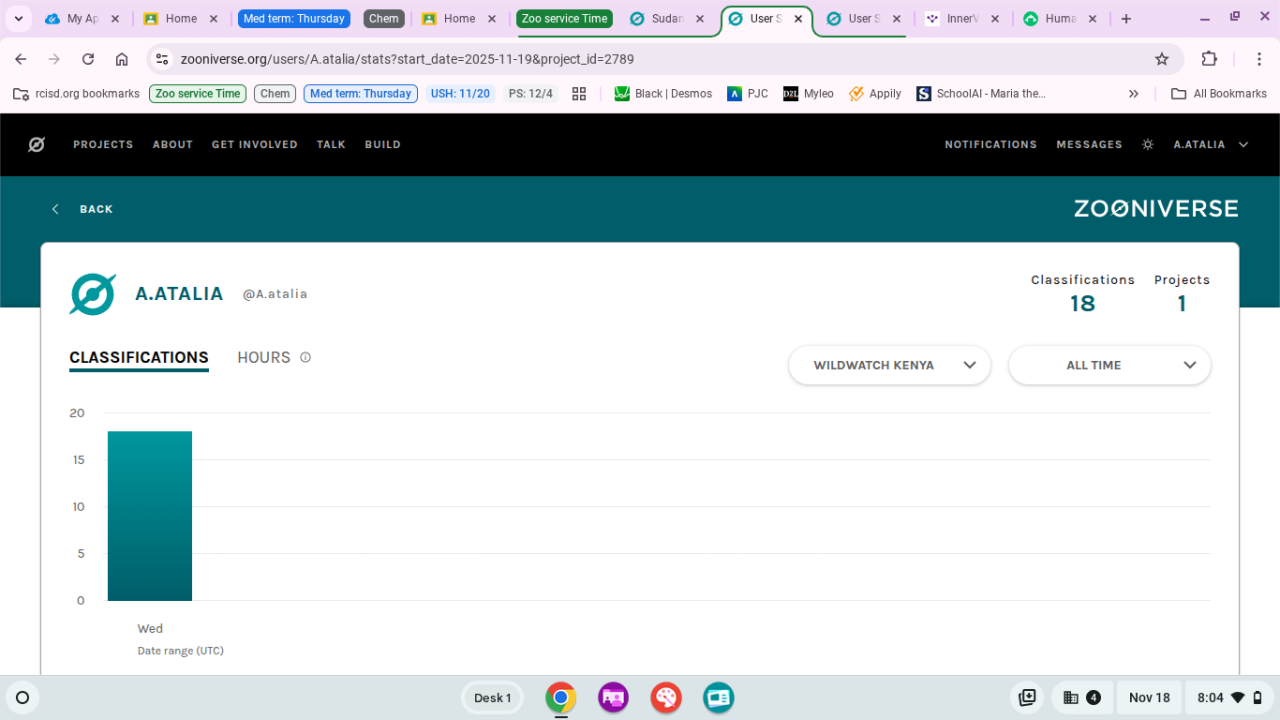Open Notifications in the site header

[991, 145]
